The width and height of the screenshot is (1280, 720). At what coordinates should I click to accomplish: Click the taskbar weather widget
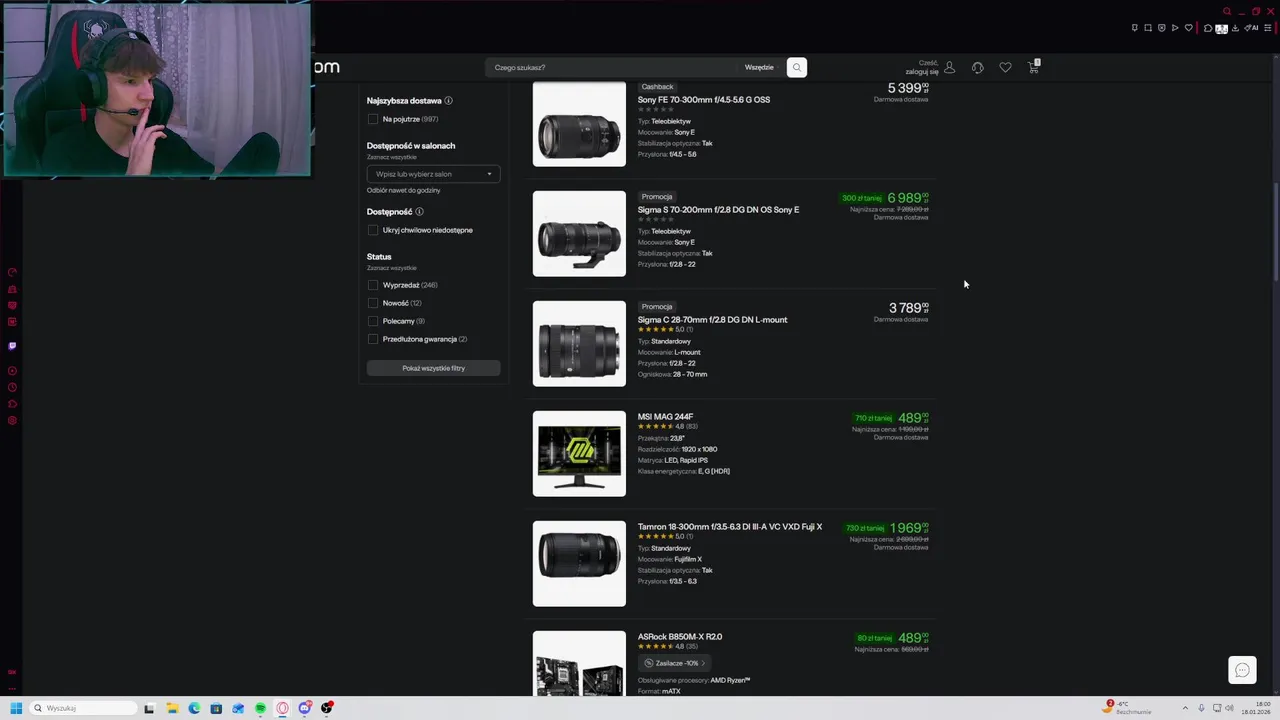tap(1128, 707)
